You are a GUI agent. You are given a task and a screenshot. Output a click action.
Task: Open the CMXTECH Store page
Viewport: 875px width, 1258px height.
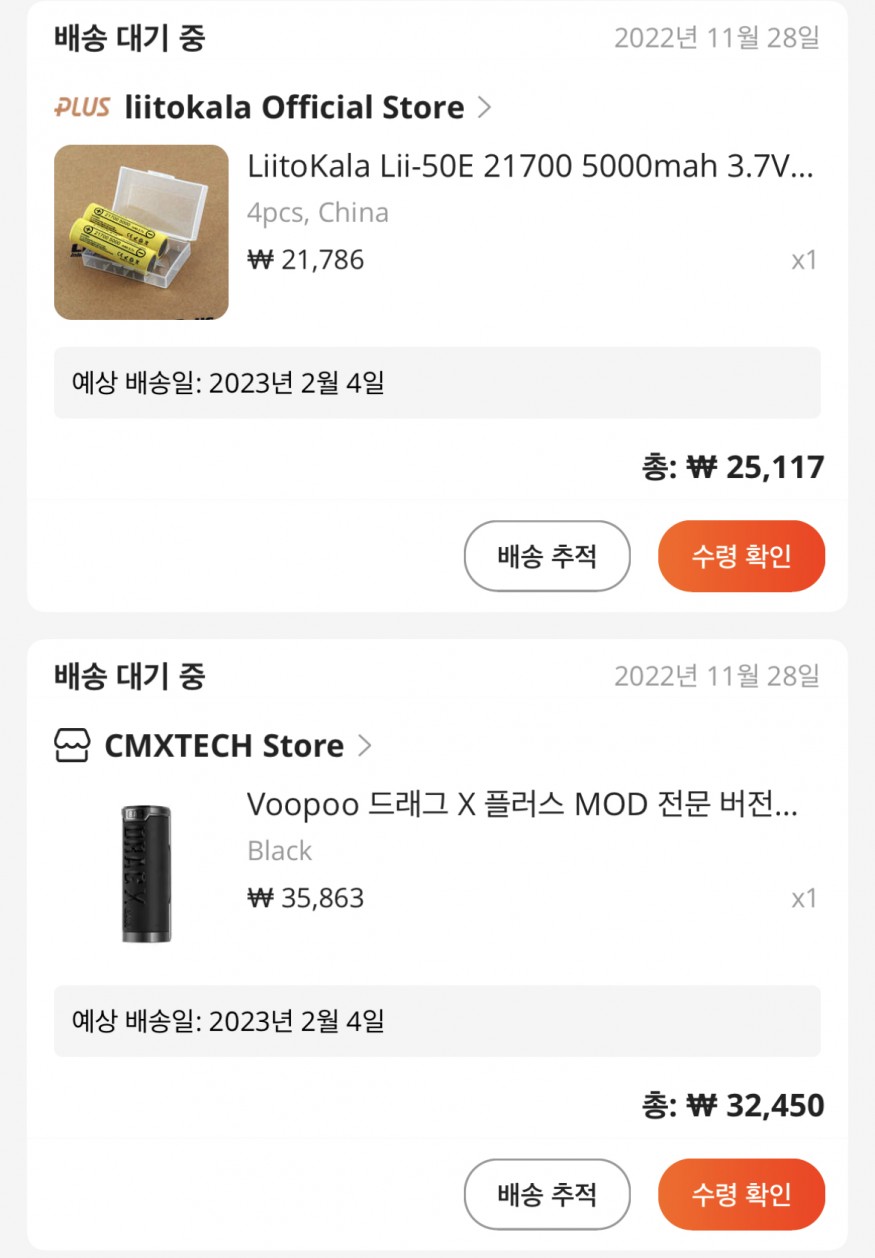224,746
